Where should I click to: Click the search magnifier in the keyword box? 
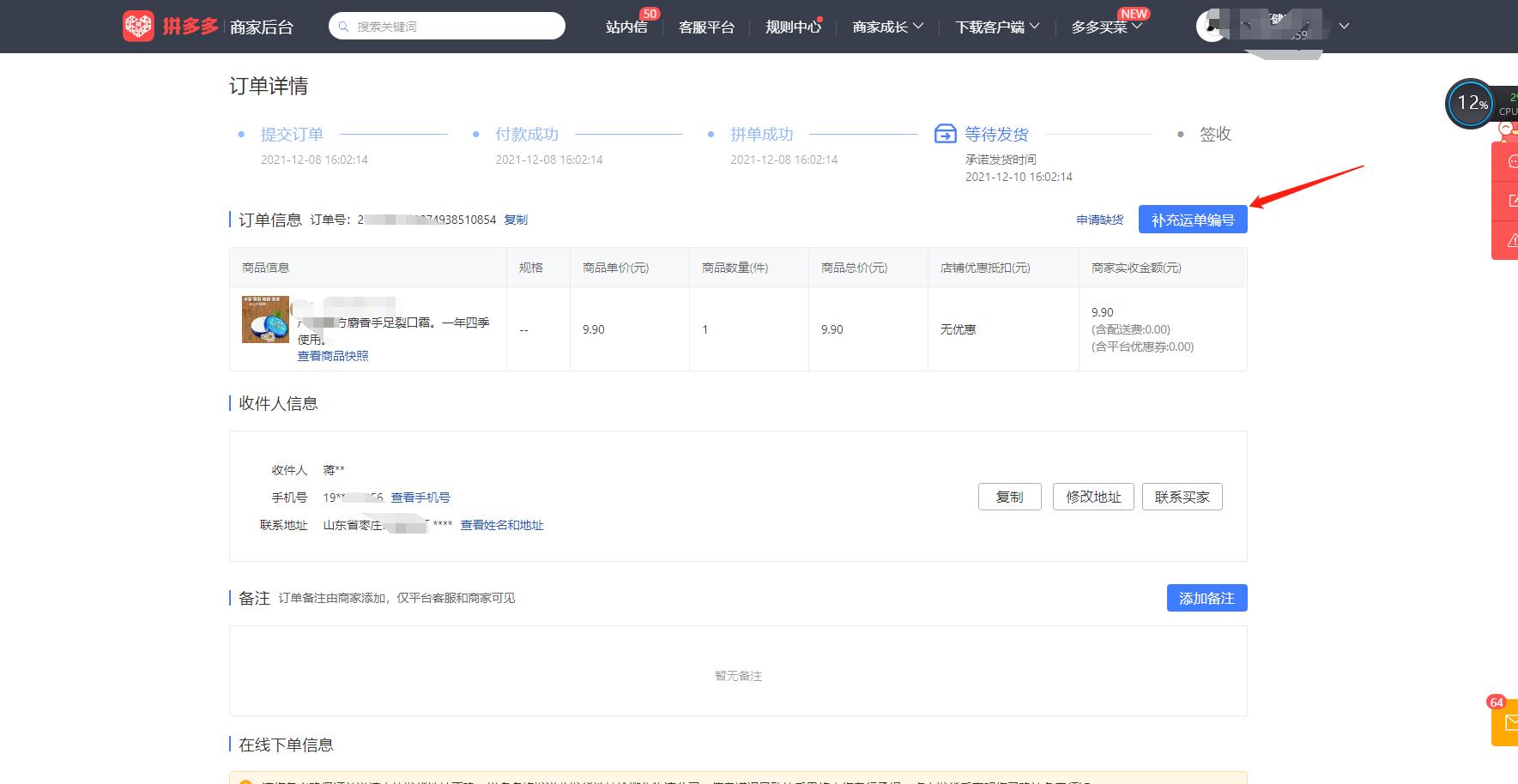342,26
